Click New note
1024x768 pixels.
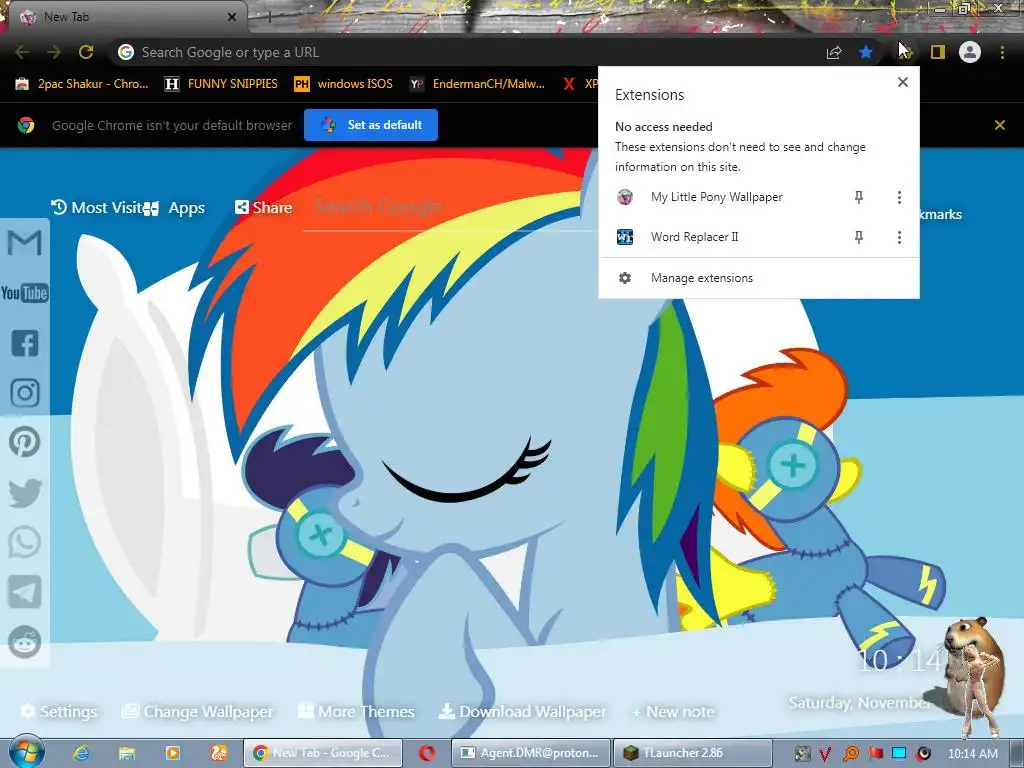pos(673,711)
